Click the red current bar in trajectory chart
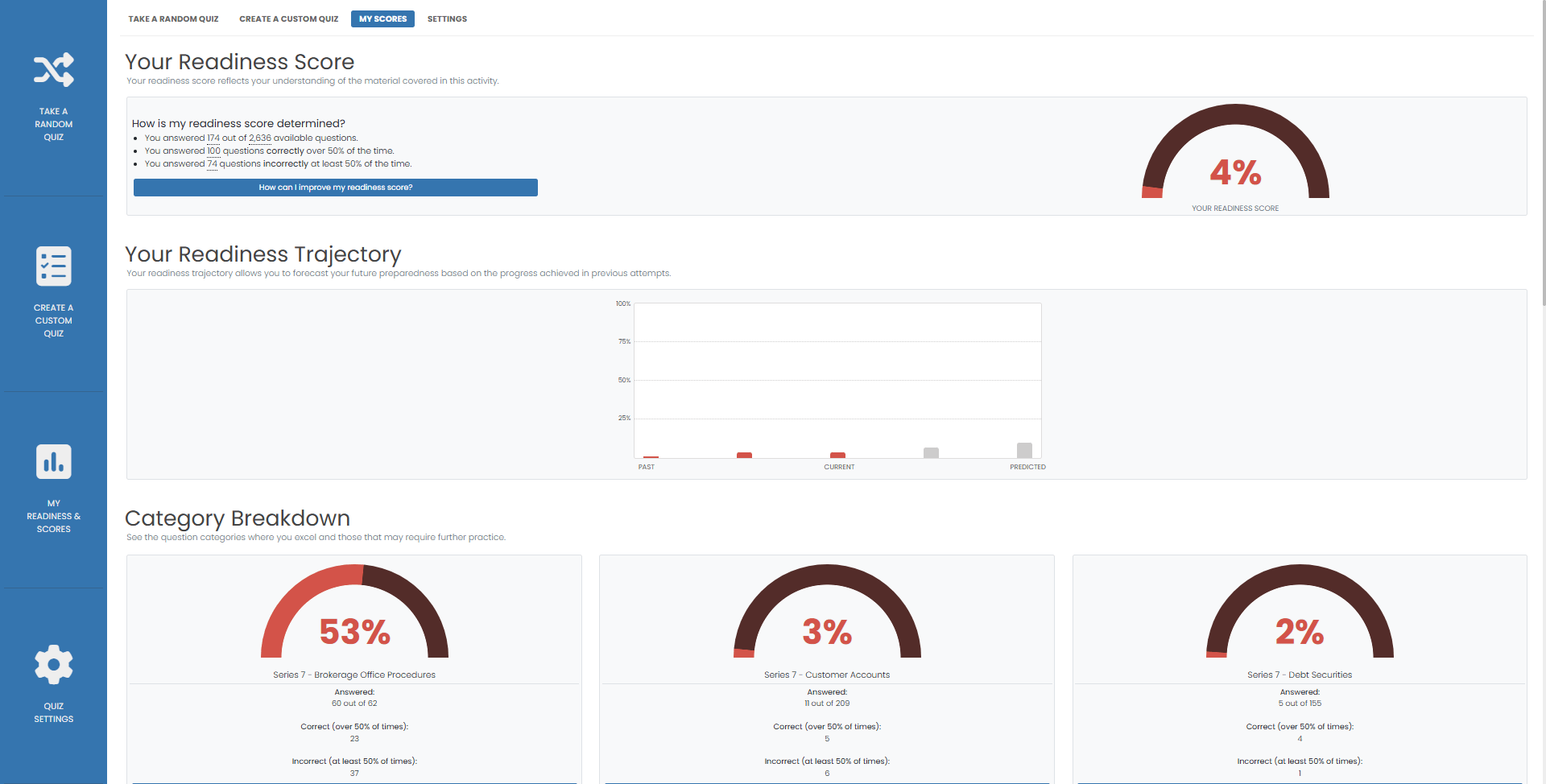This screenshot has width=1546, height=784. [837, 455]
